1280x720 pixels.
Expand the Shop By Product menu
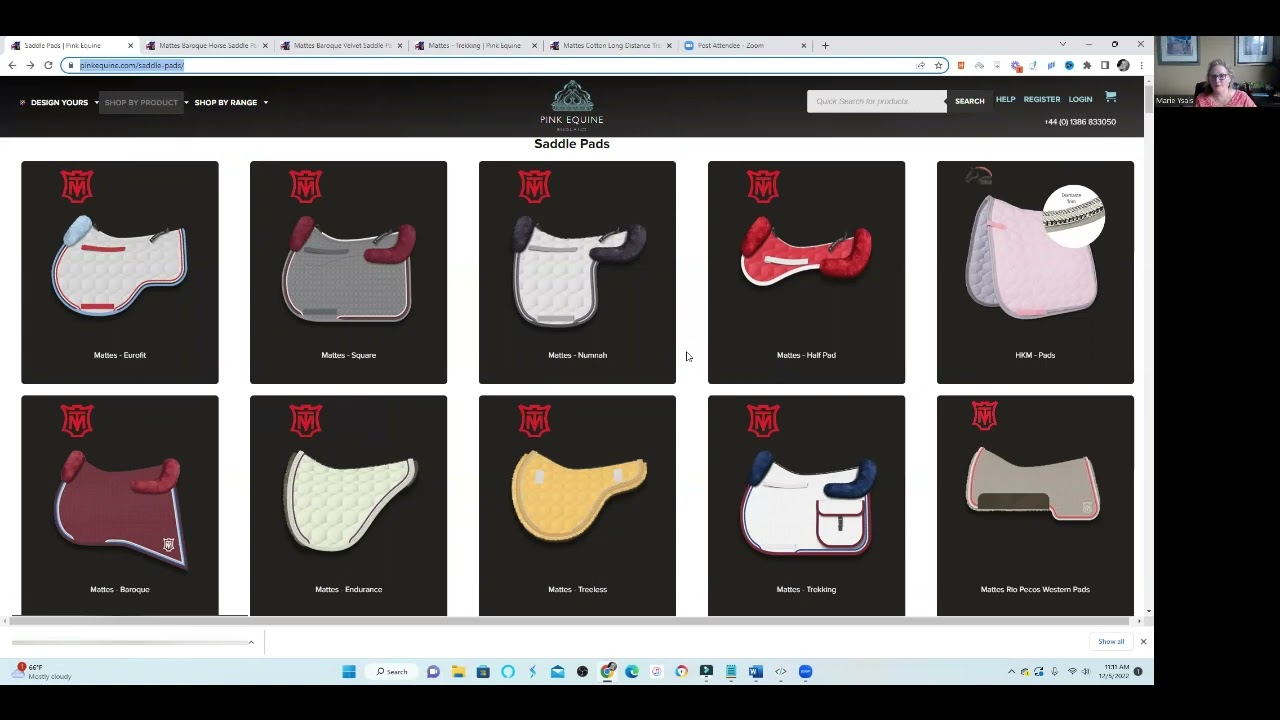(146, 102)
